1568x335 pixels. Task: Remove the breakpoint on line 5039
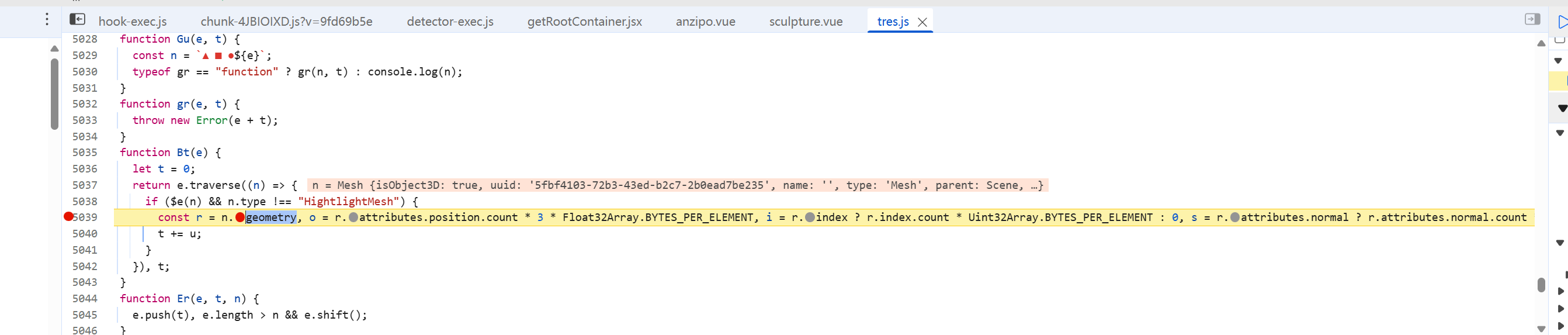(69, 217)
